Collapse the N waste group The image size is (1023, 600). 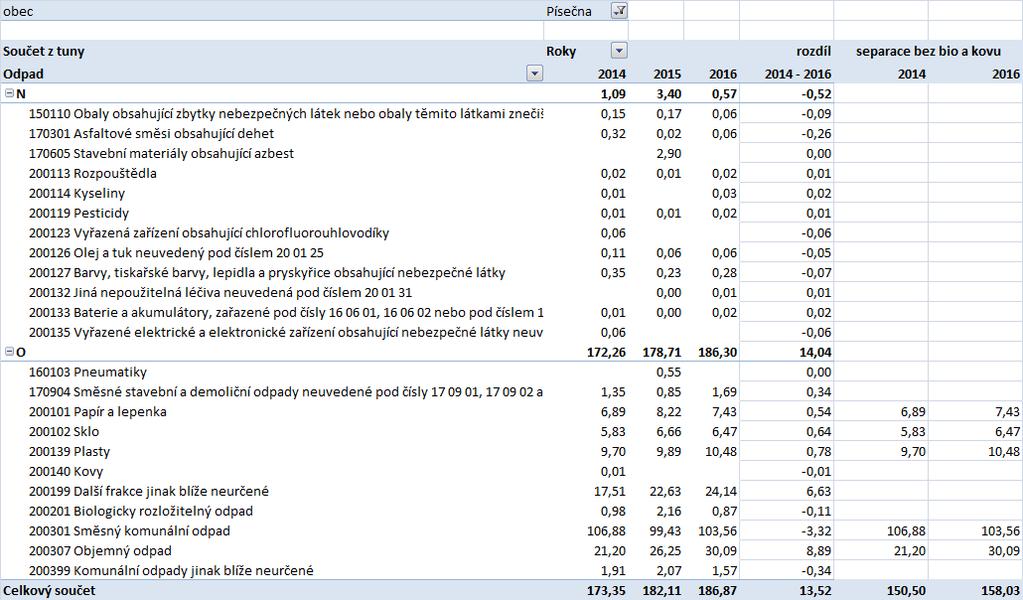9,93
